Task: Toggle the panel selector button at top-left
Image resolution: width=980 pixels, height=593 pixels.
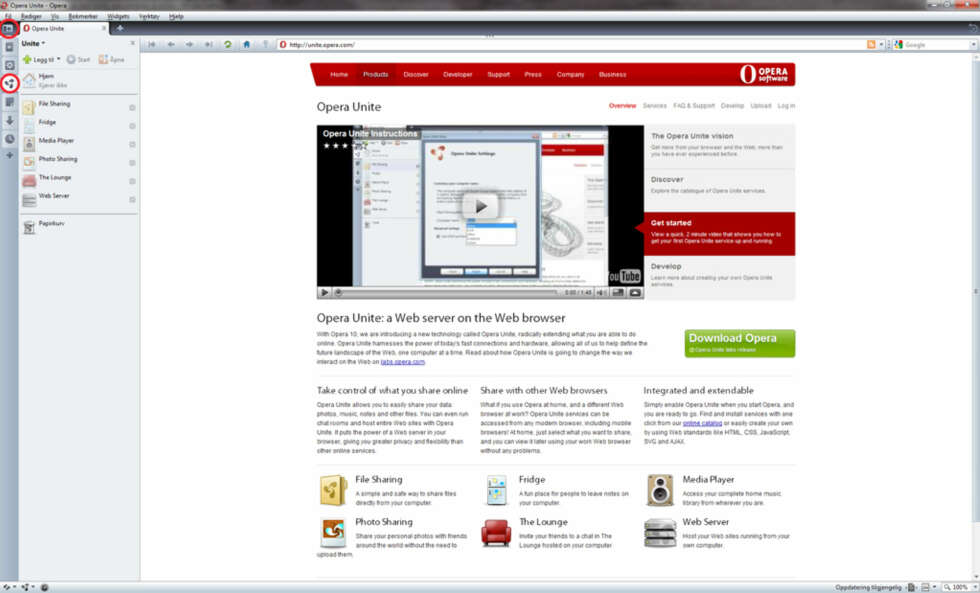Action: point(8,28)
